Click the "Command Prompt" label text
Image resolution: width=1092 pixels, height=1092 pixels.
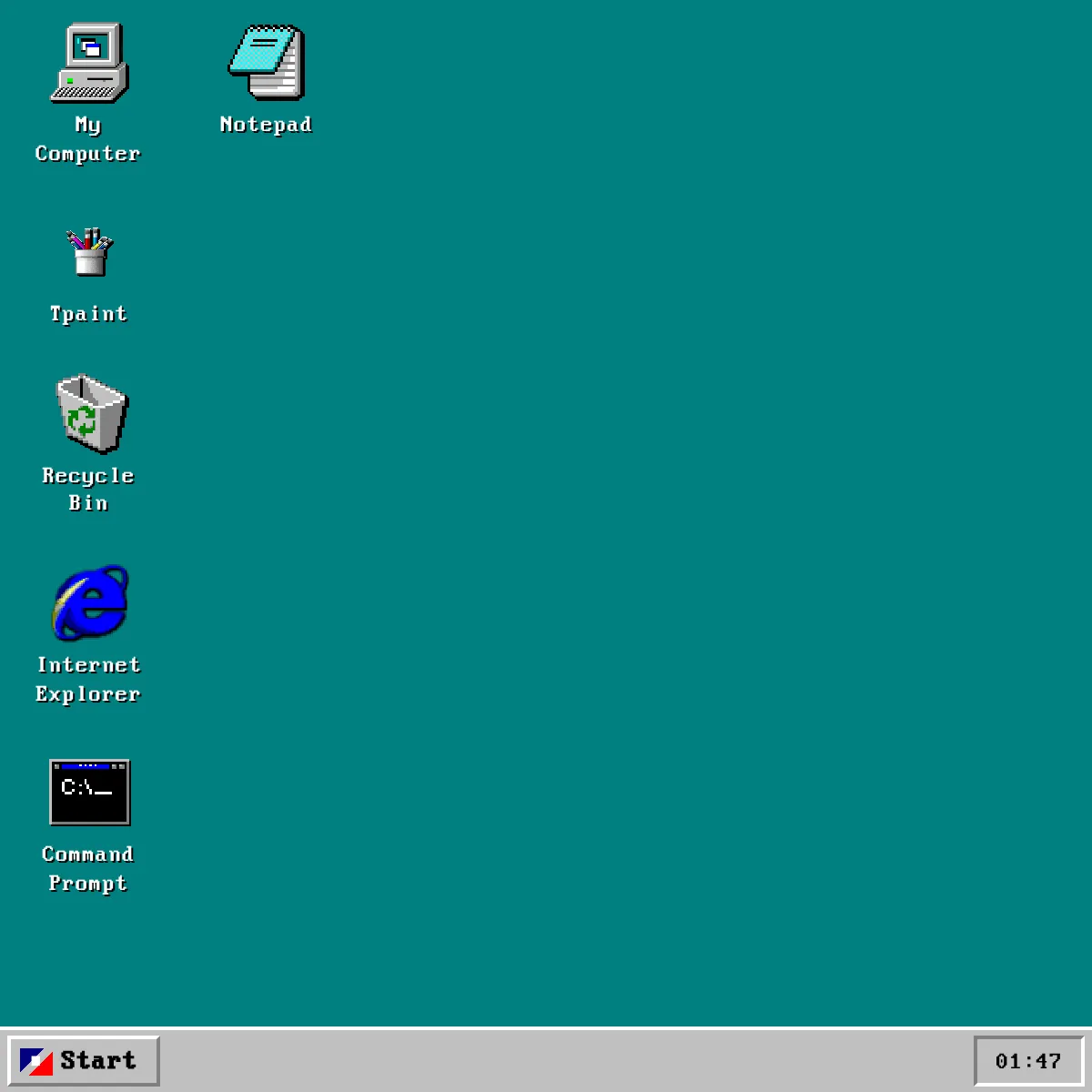coord(88,869)
